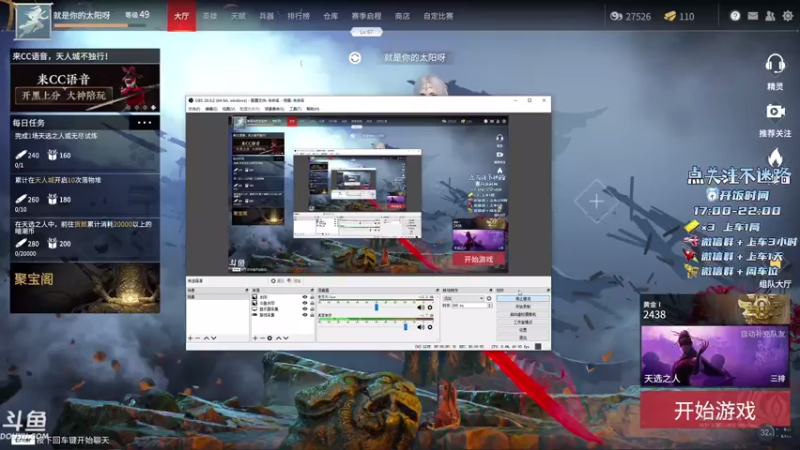Click the player avatar portrait
This screenshot has width=800, height=450.
tap(33, 21)
